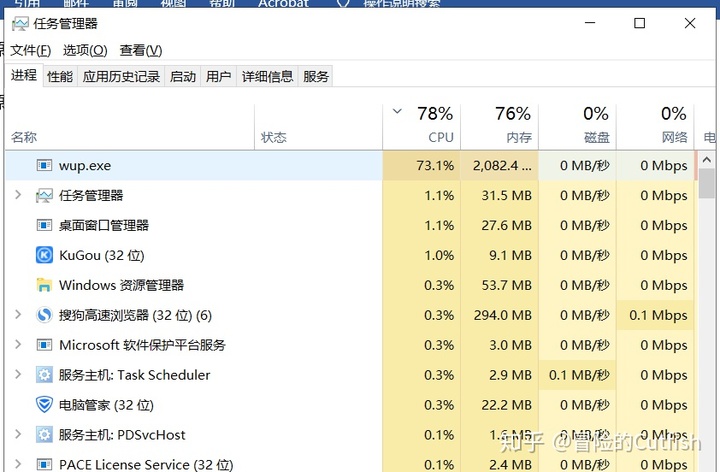
Task: Select the KuGou (32 位) row
Action: 349,255
